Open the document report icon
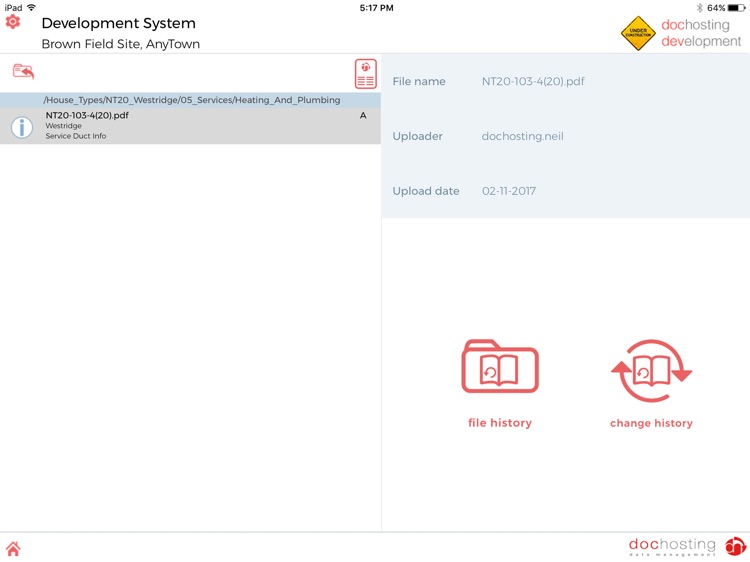This screenshot has height=562, width=750. 365,74
